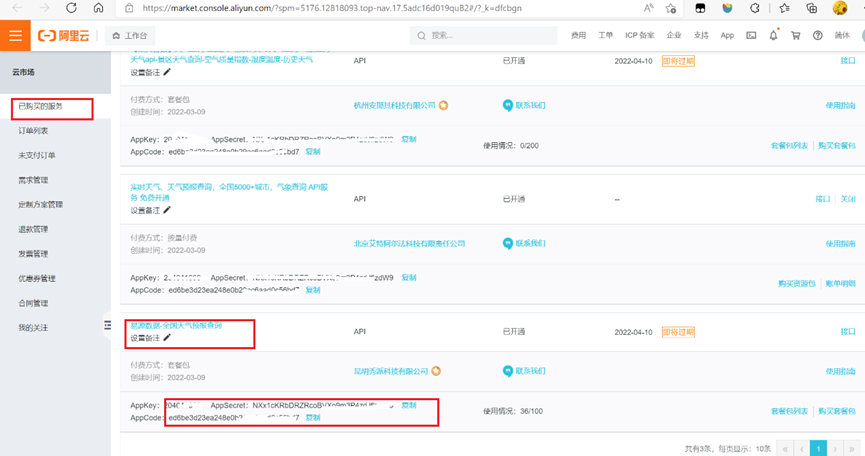Select 订单列表 in sidebar

click(33, 131)
